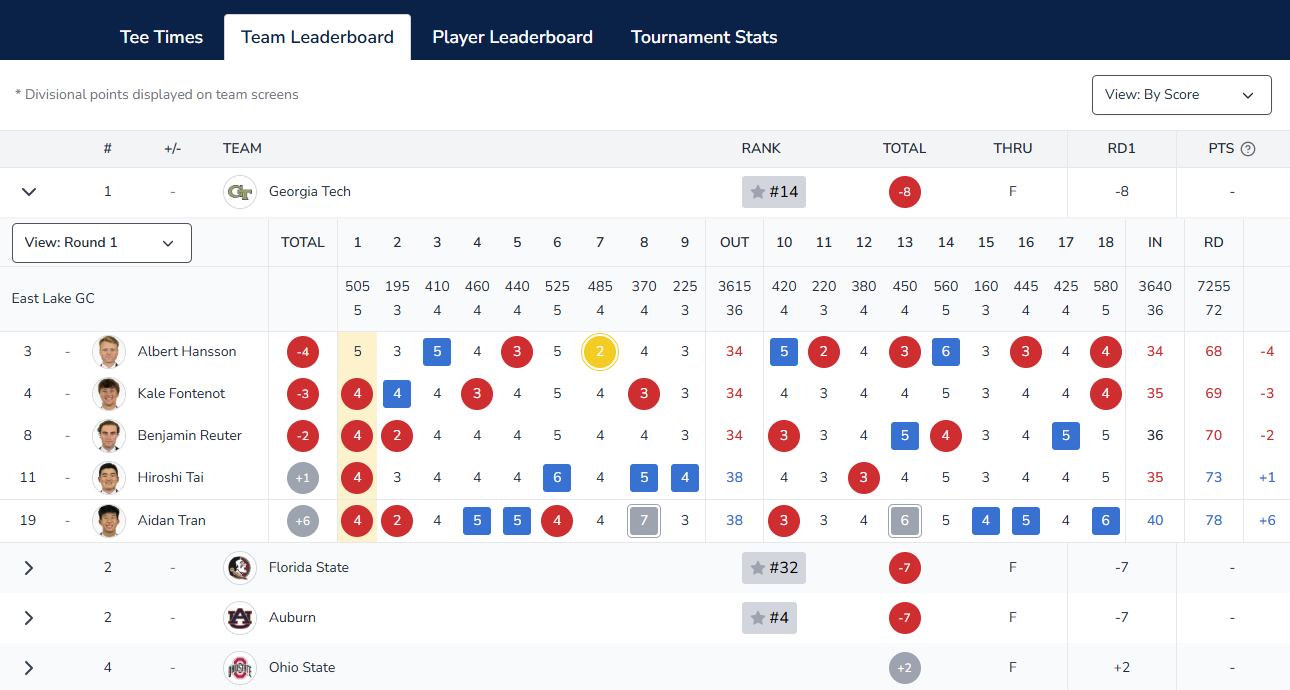1290x690 pixels.
Task: Expand the Florida State team row
Action: tap(29, 568)
